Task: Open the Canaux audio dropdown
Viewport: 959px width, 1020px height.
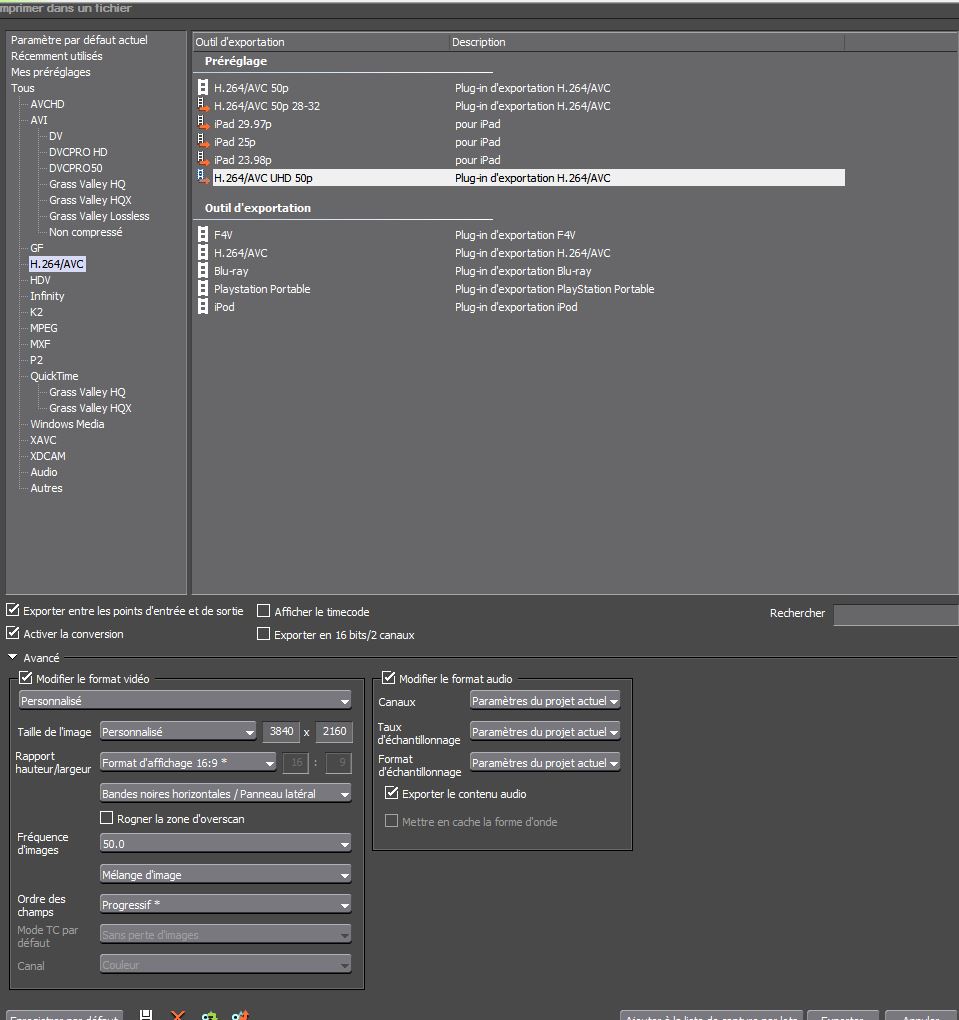Action: click(545, 701)
